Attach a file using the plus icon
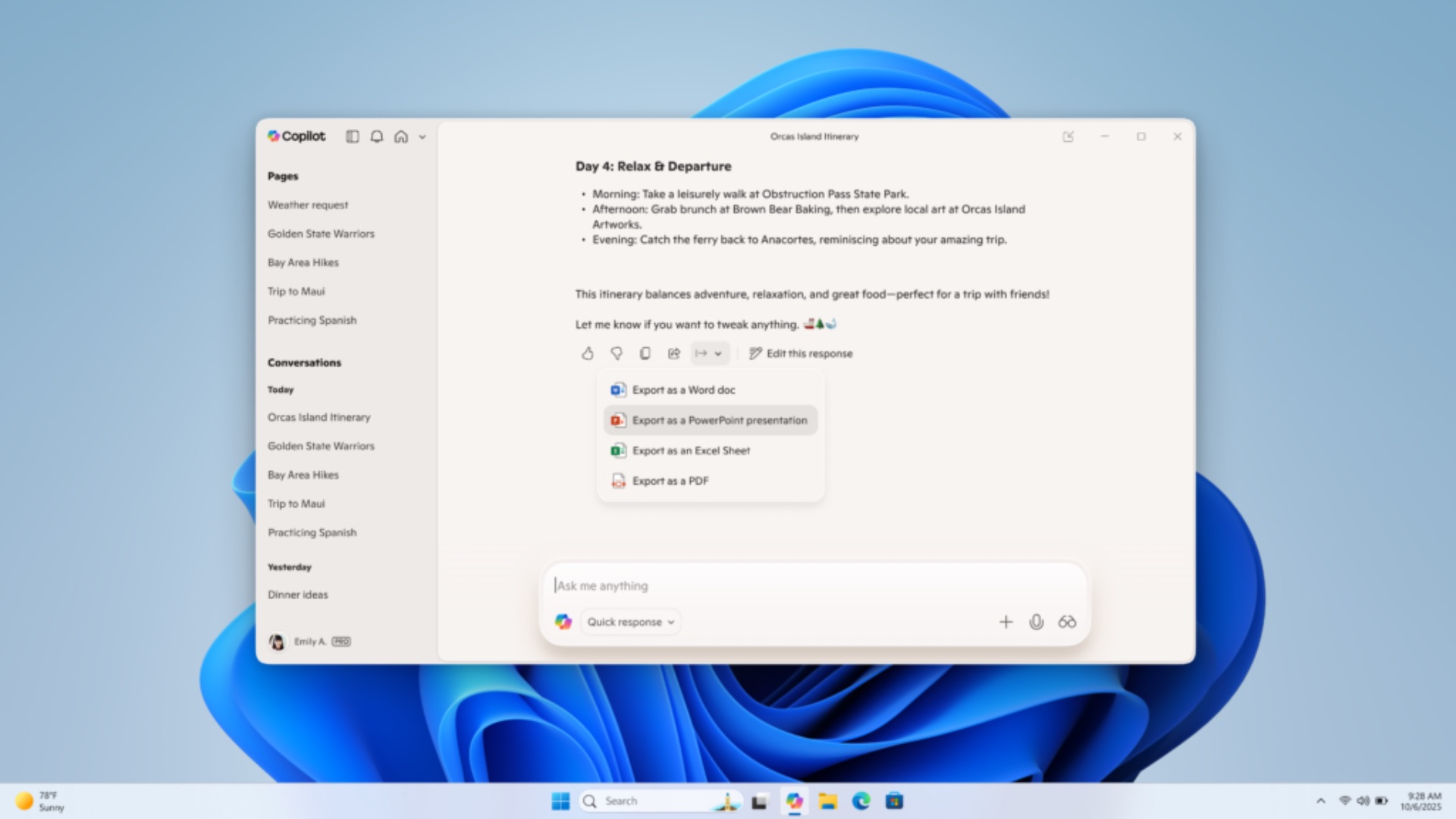1456x819 pixels. pos(1006,622)
